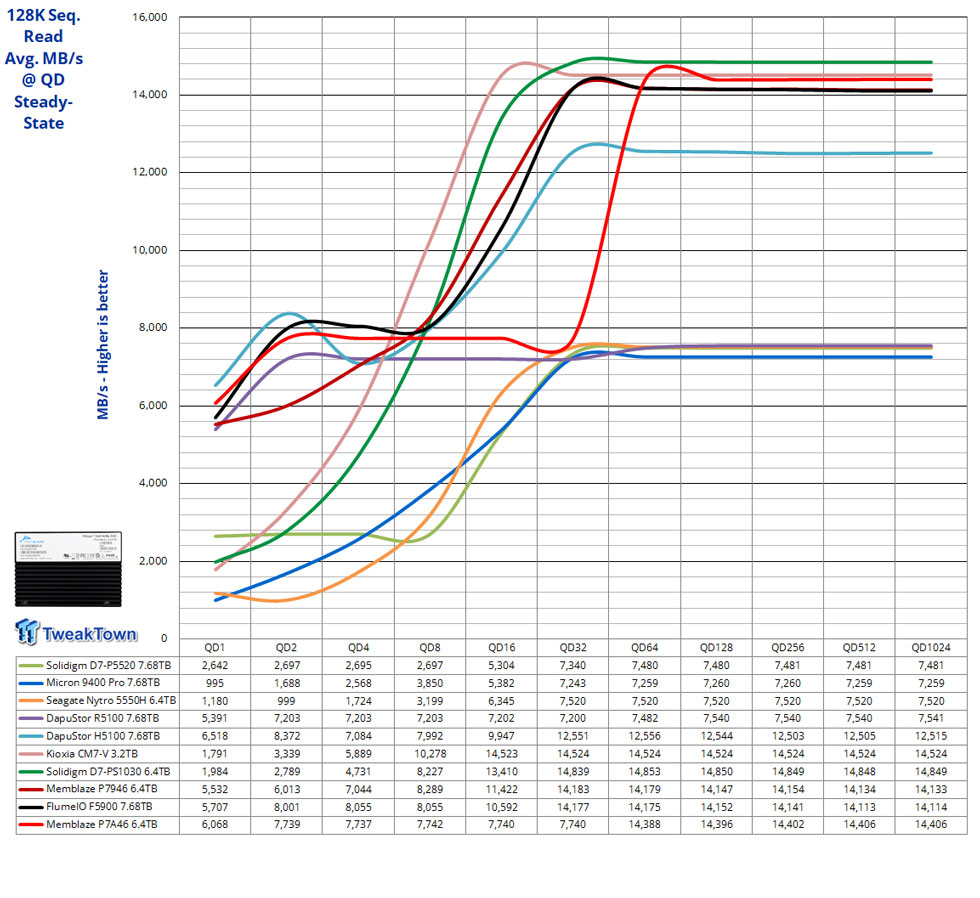Click the DapuStor R5100 QD1024 value 7,541
Viewport: 980px width, 898px height.
(931, 719)
